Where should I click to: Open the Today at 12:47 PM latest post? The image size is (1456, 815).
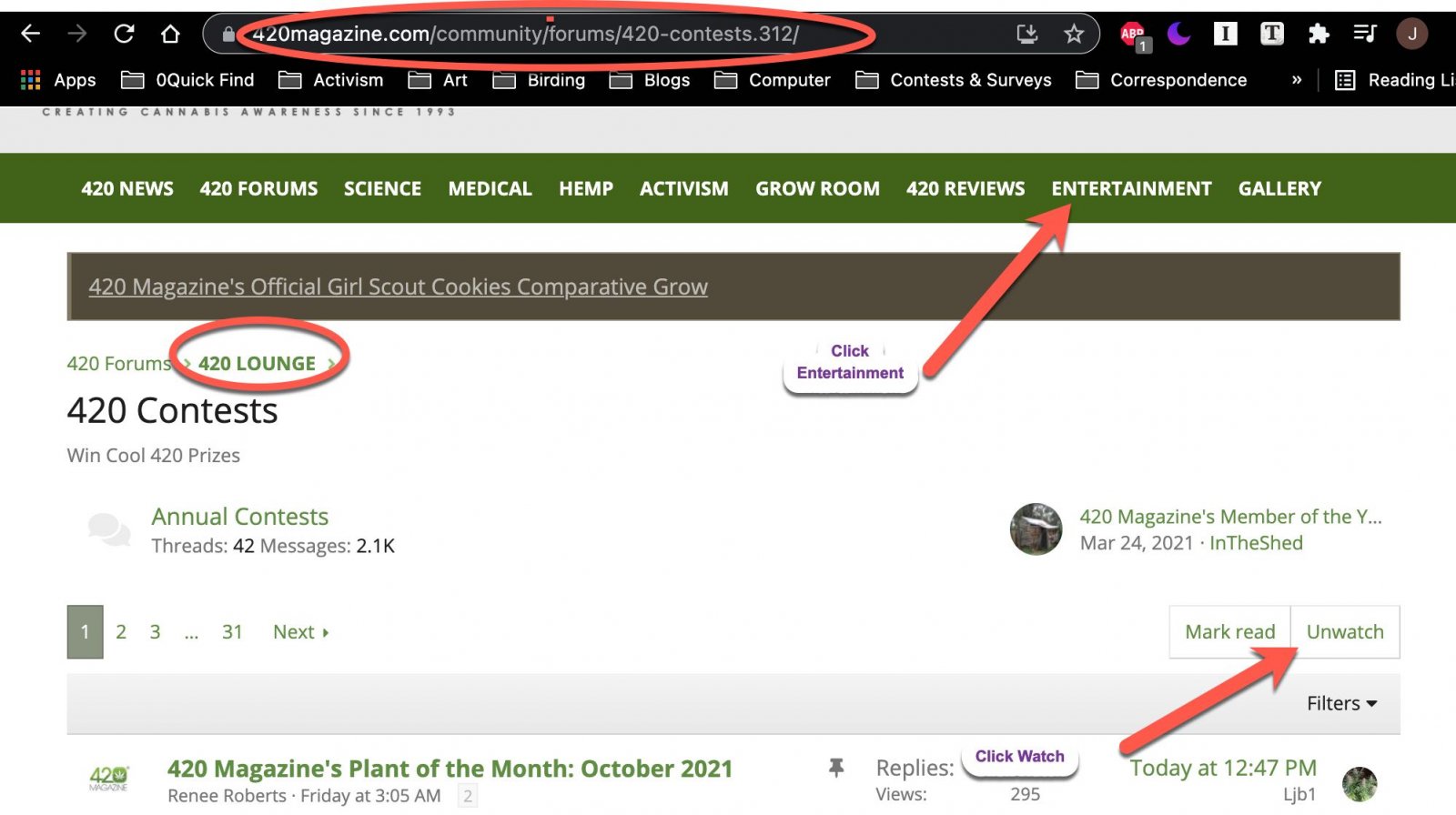tap(1223, 769)
